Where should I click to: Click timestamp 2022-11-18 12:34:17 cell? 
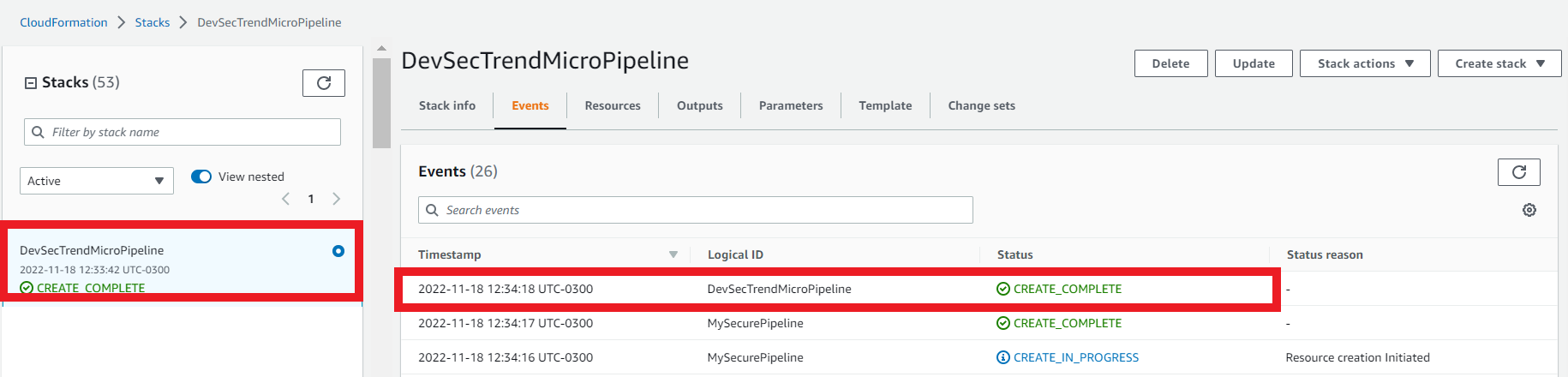506,323
